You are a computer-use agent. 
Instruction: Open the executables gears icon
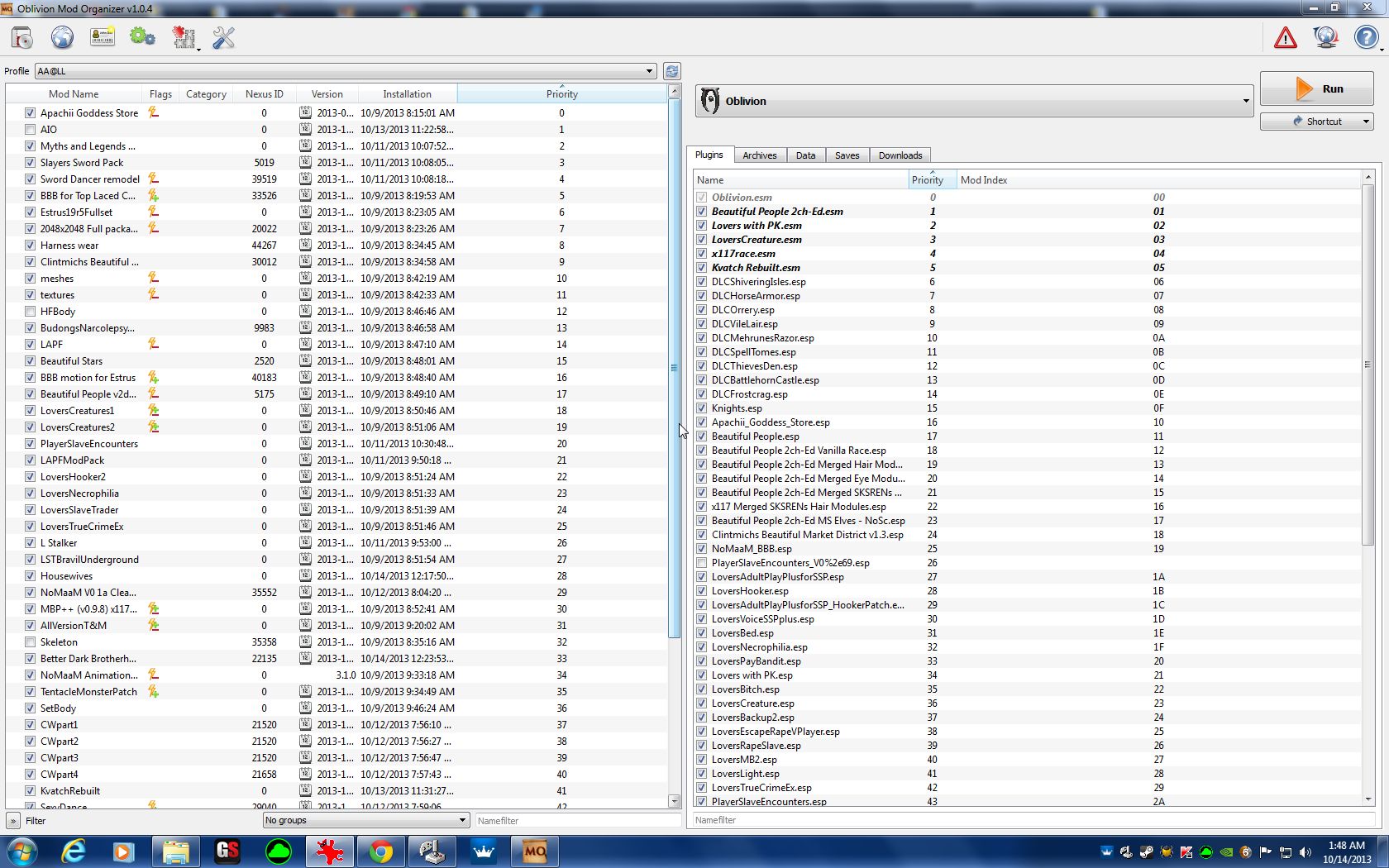click(x=142, y=38)
